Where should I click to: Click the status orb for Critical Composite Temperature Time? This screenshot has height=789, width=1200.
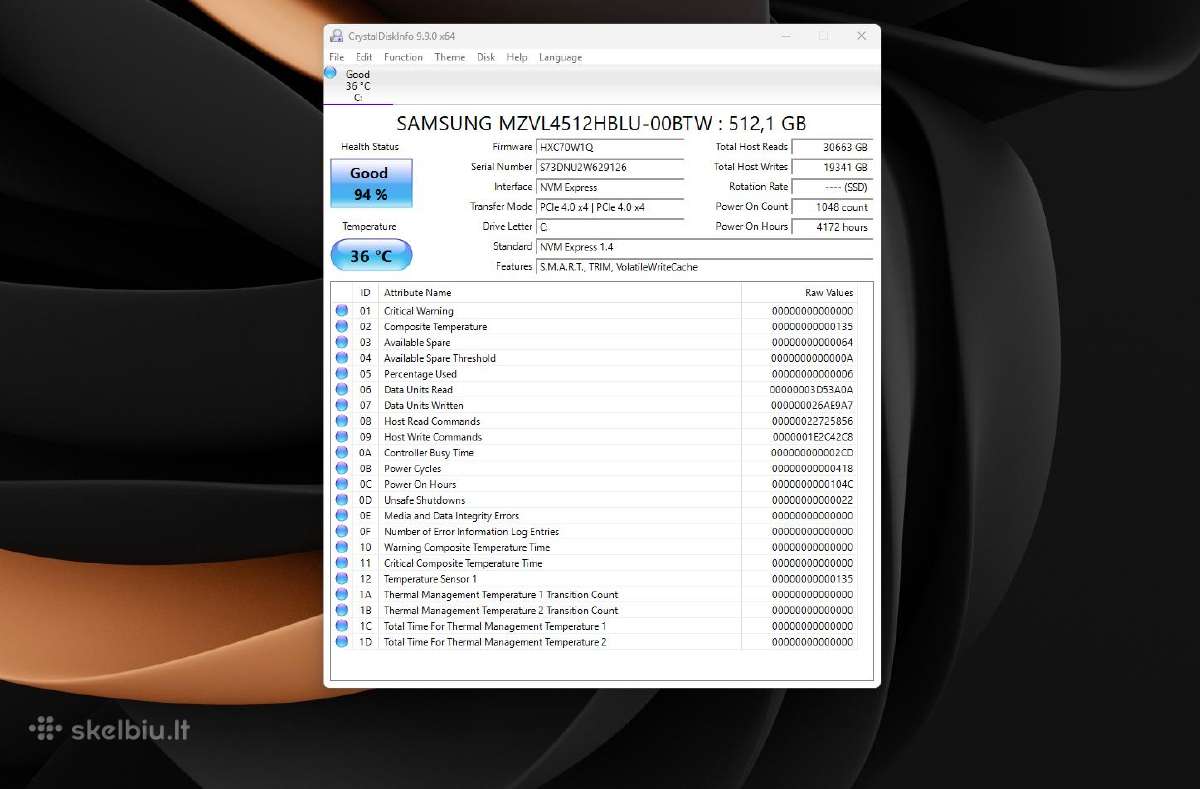click(x=342, y=563)
